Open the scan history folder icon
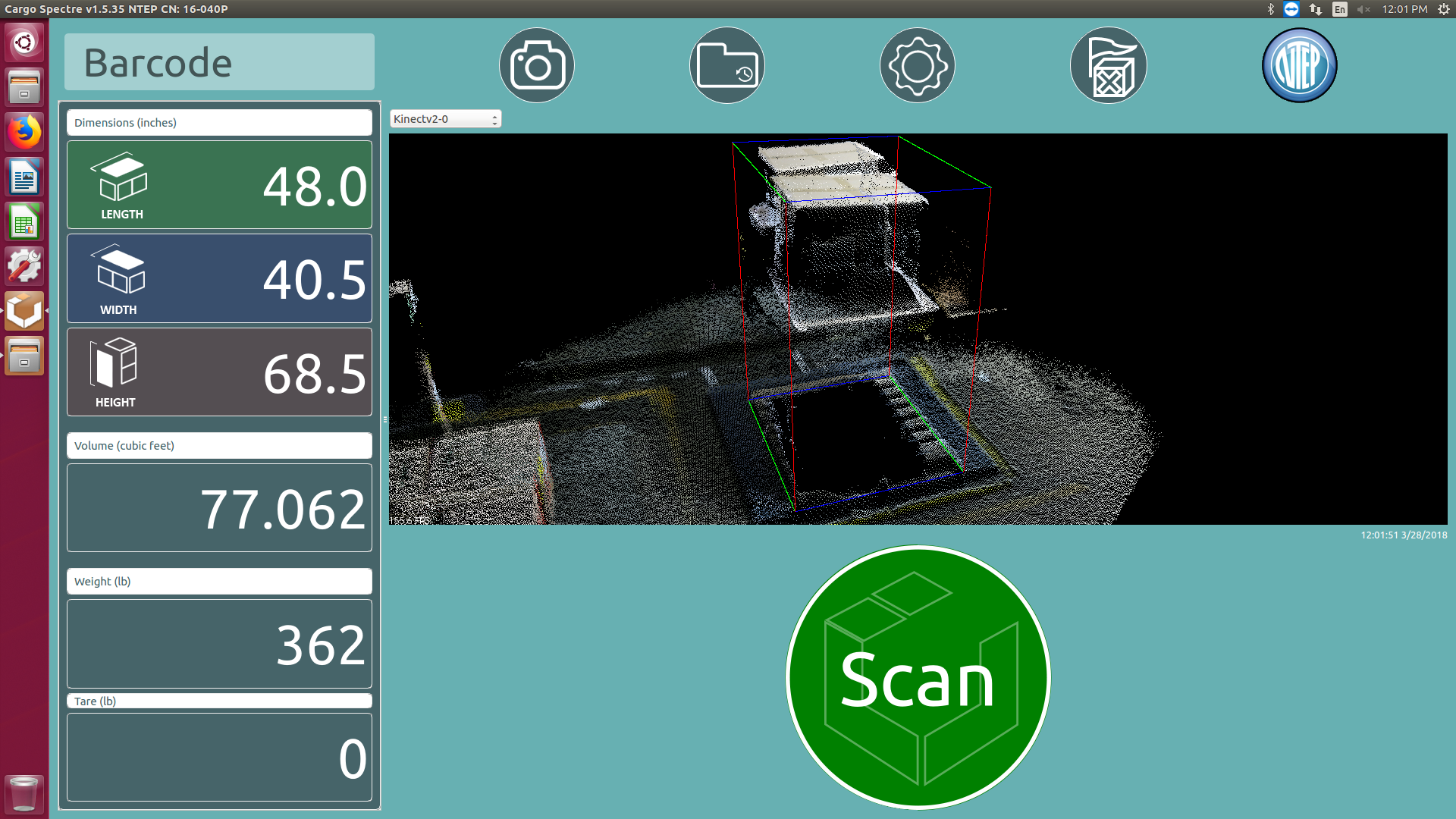This screenshot has height=819, width=1456. (x=727, y=65)
